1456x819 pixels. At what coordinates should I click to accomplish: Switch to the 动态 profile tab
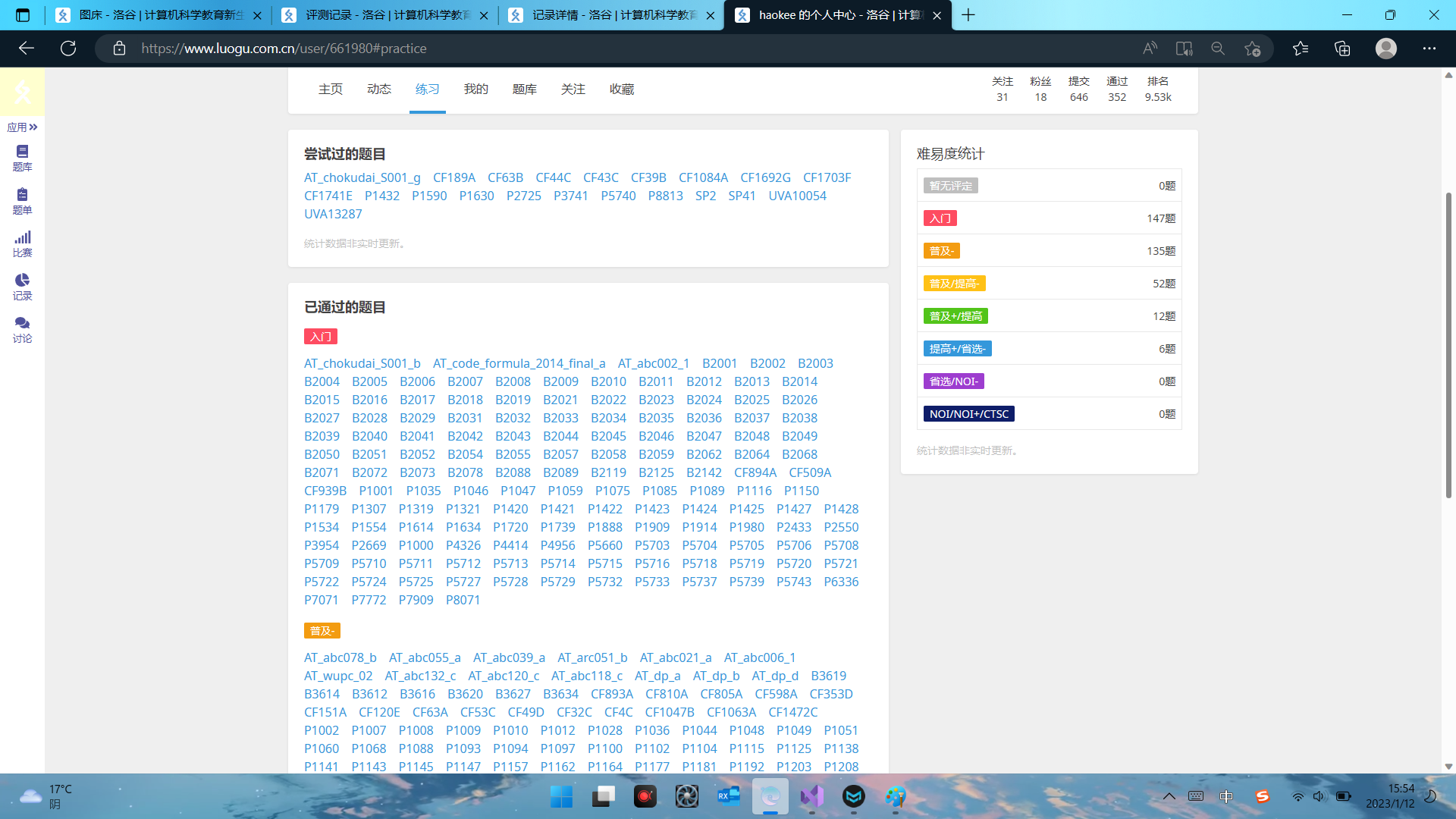pyautogui.click(x=379, y=89)
